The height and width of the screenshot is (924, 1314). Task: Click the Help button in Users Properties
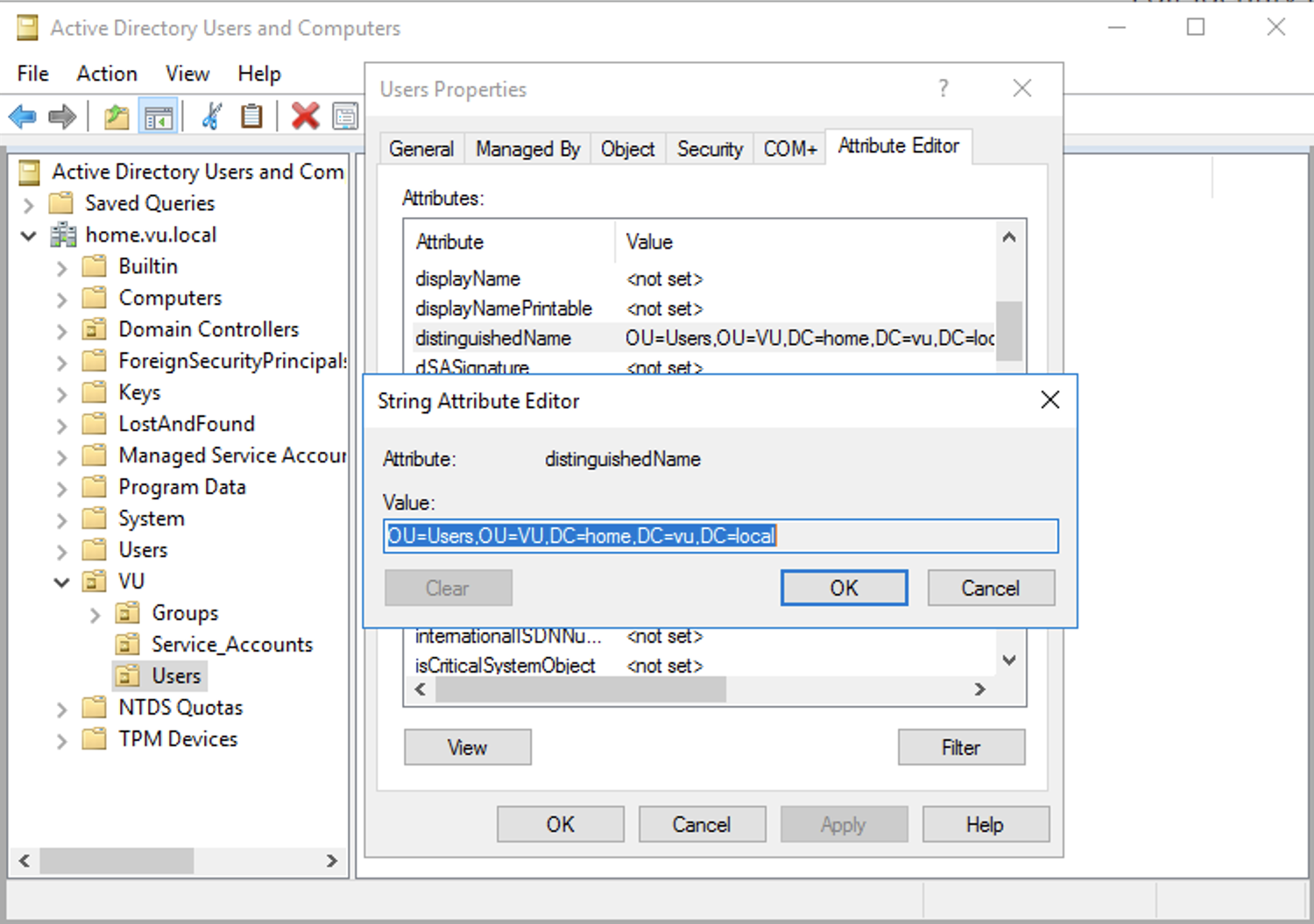[x=985, y=824]
